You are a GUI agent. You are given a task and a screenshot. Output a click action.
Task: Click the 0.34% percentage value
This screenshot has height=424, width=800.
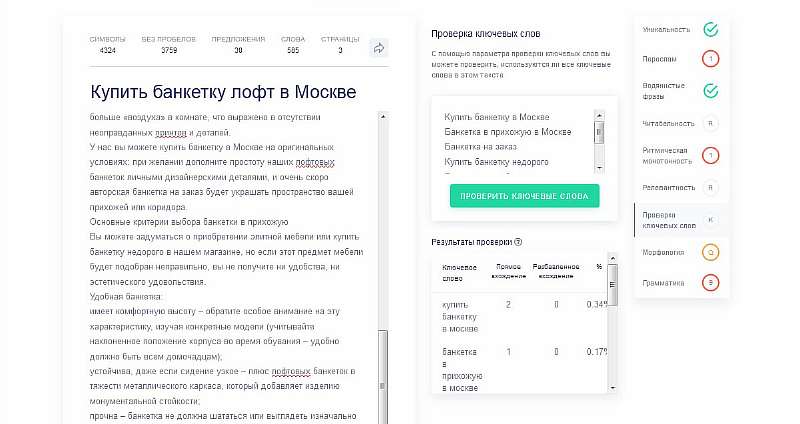pos(596,305)
